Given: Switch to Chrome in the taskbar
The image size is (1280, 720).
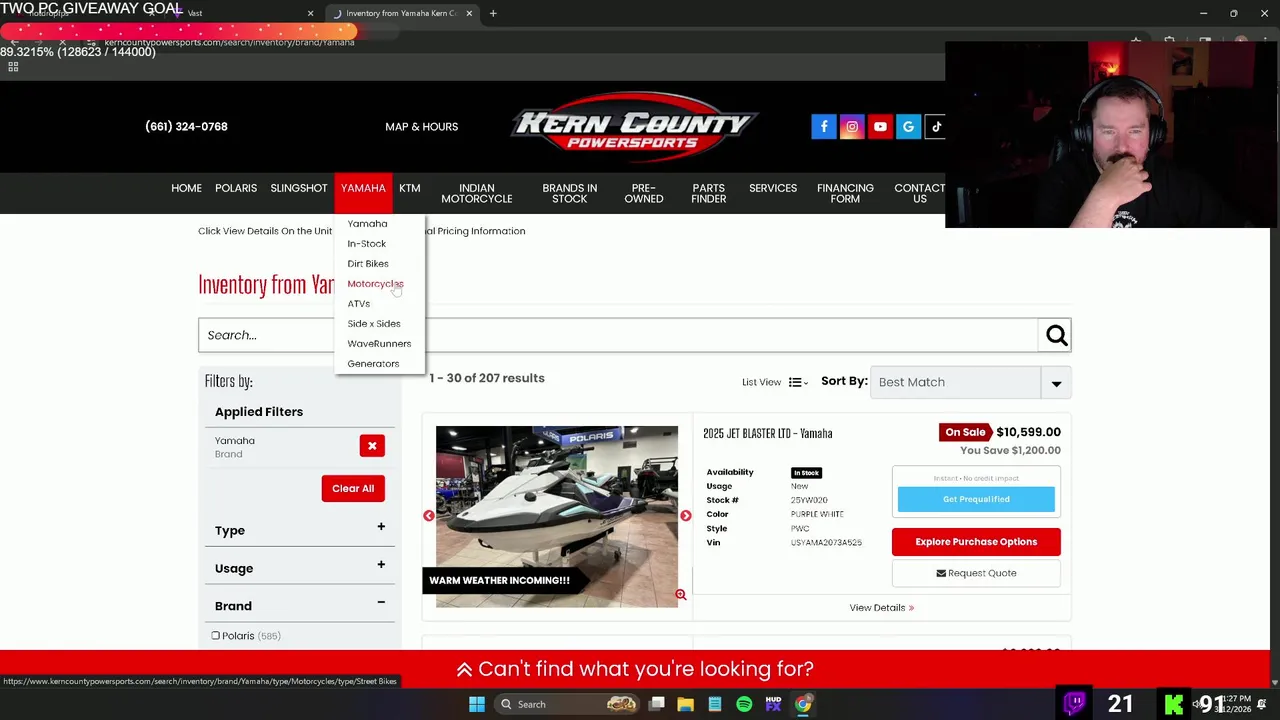Looking at the screenshot, I should [803, 704].
